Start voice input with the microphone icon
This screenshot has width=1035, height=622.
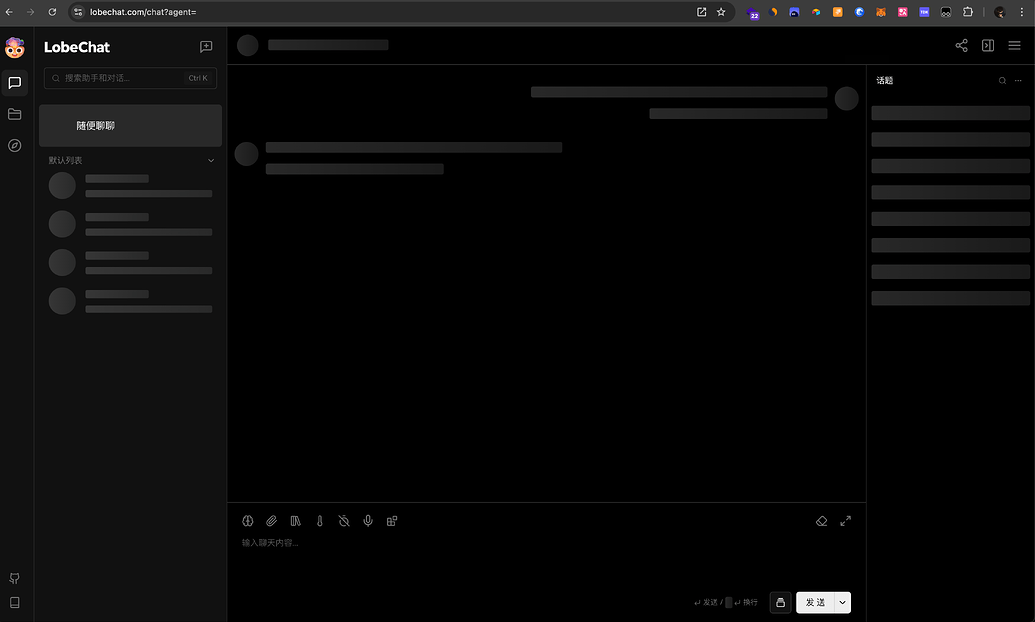coord(368,521)
